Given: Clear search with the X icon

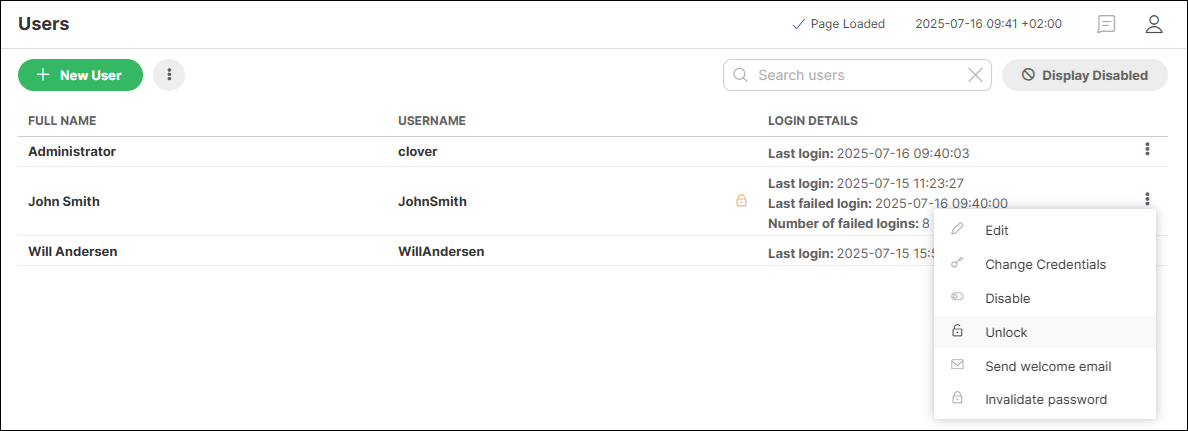Looking at the screenshot, I should [x=975, y=75].
